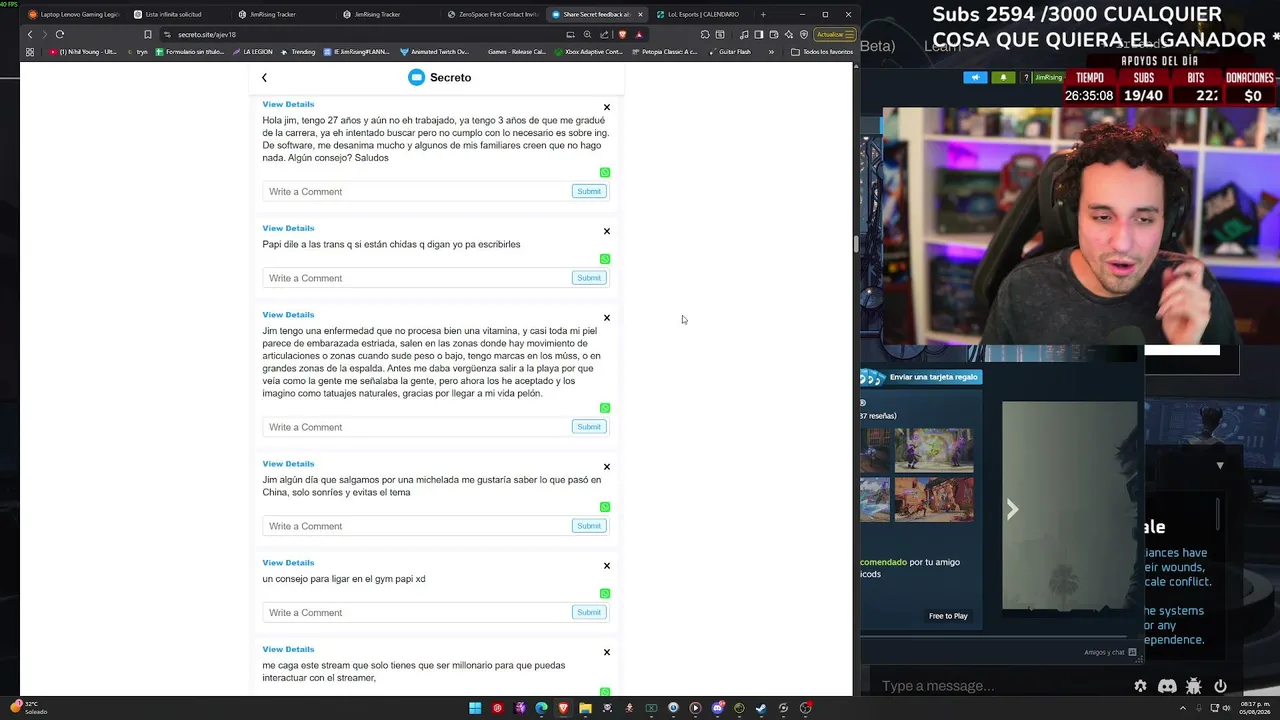Switch to 'Laptop Lenovo Gaming Legion' browser tab
The width and height of the screenshot is (1280, 720).
74,14
